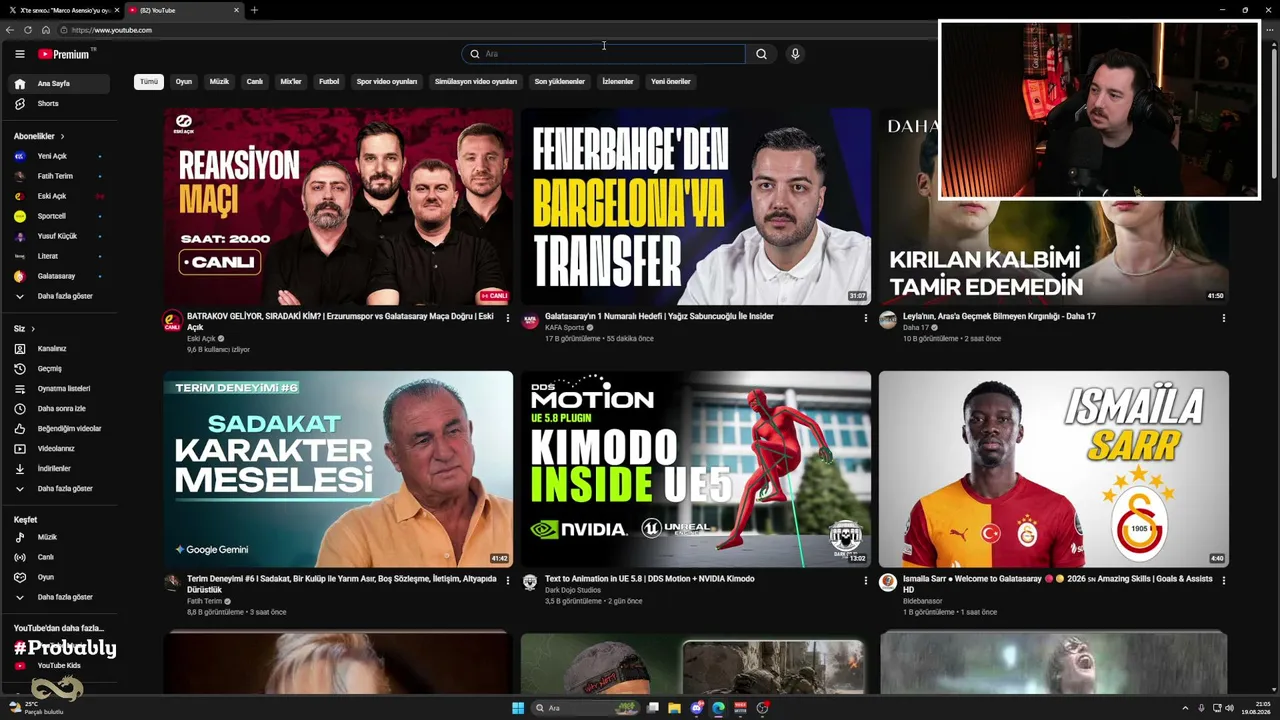1280x720 pixels.
Task: Open YouTube Kids
Action: click(x=60, y=666)
